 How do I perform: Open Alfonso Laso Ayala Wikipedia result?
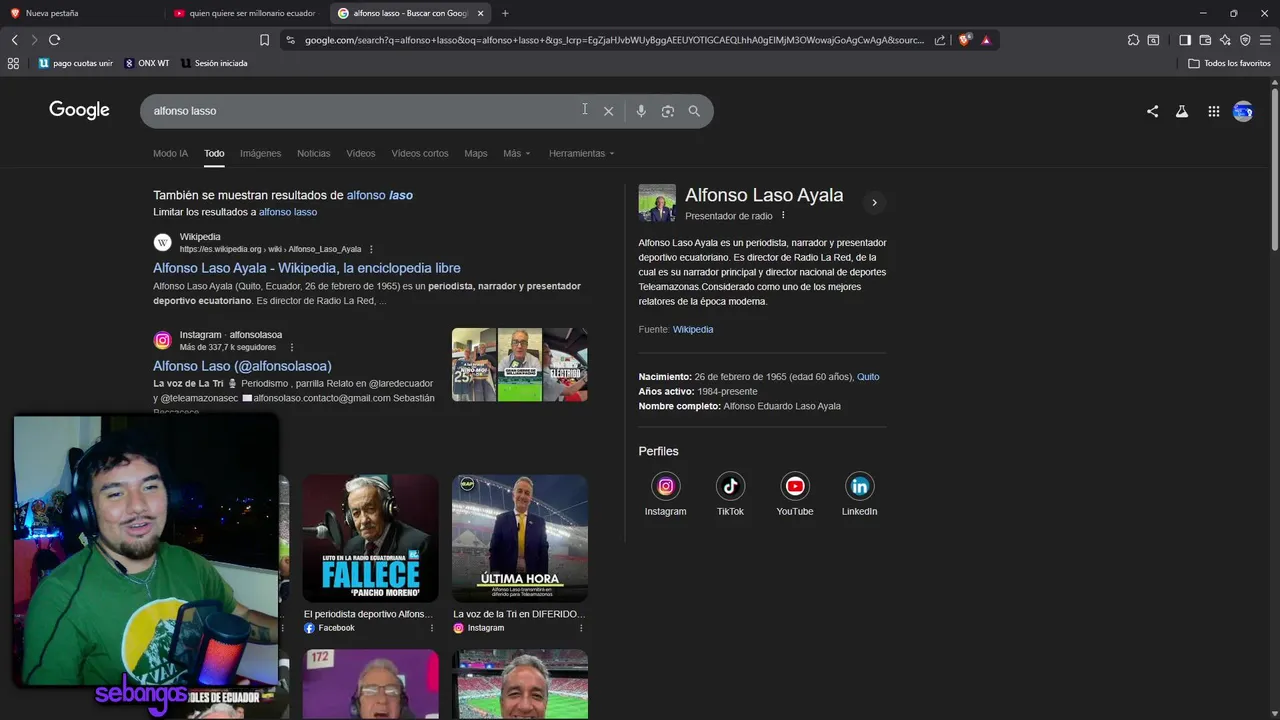point(307,268)
